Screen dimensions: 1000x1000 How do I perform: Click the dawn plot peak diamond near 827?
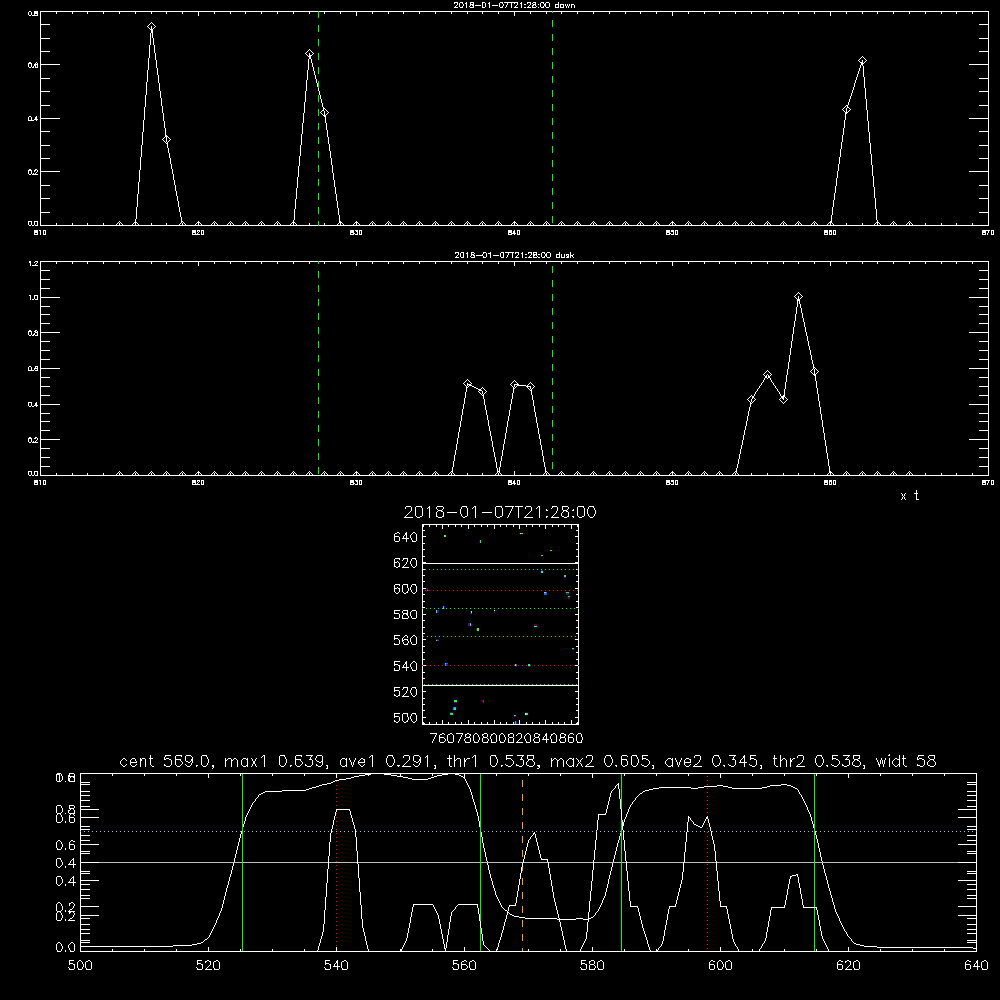coord(309,54)
